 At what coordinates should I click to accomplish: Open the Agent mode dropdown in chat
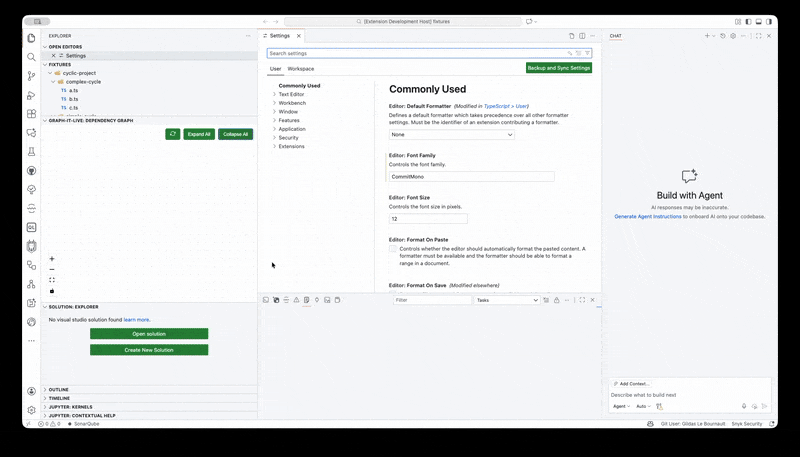tap(621, 406)
